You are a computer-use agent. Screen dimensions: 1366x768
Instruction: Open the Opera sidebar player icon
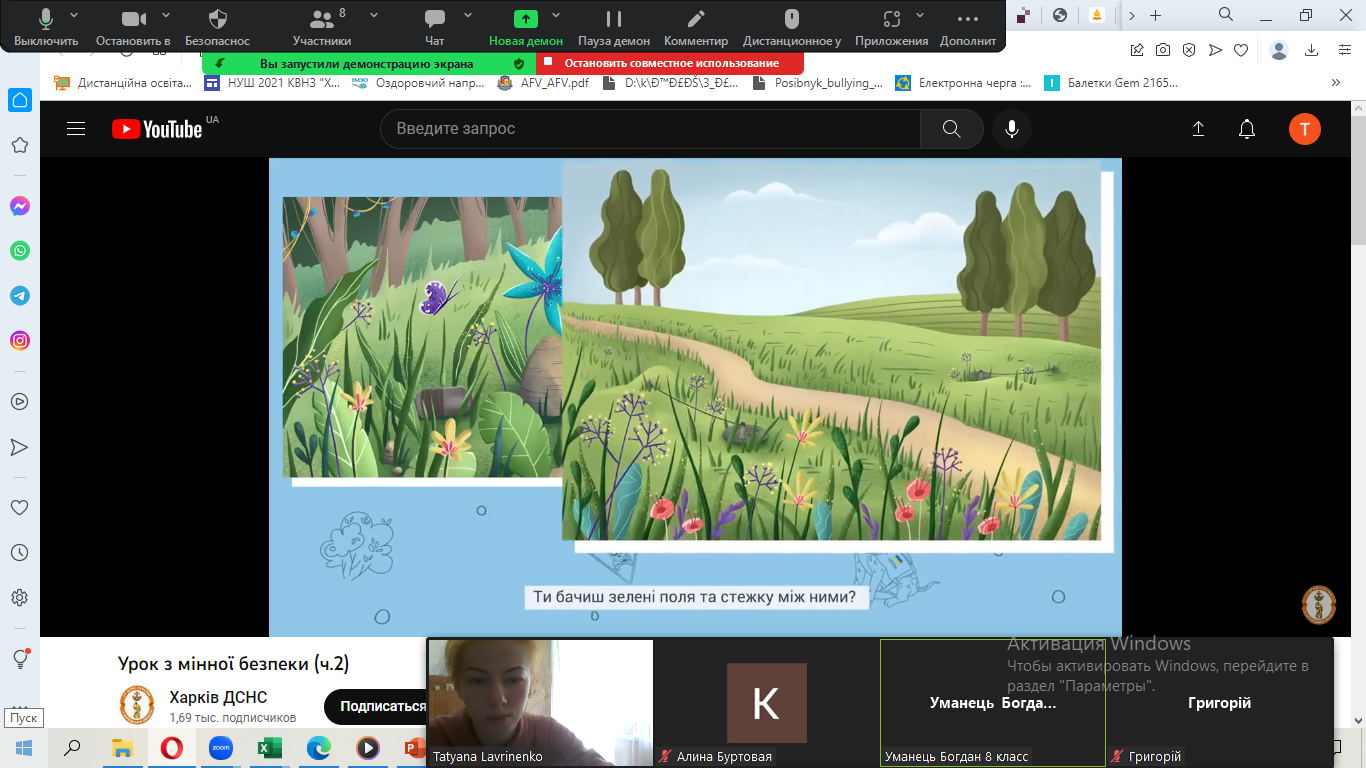click(20, 401)
